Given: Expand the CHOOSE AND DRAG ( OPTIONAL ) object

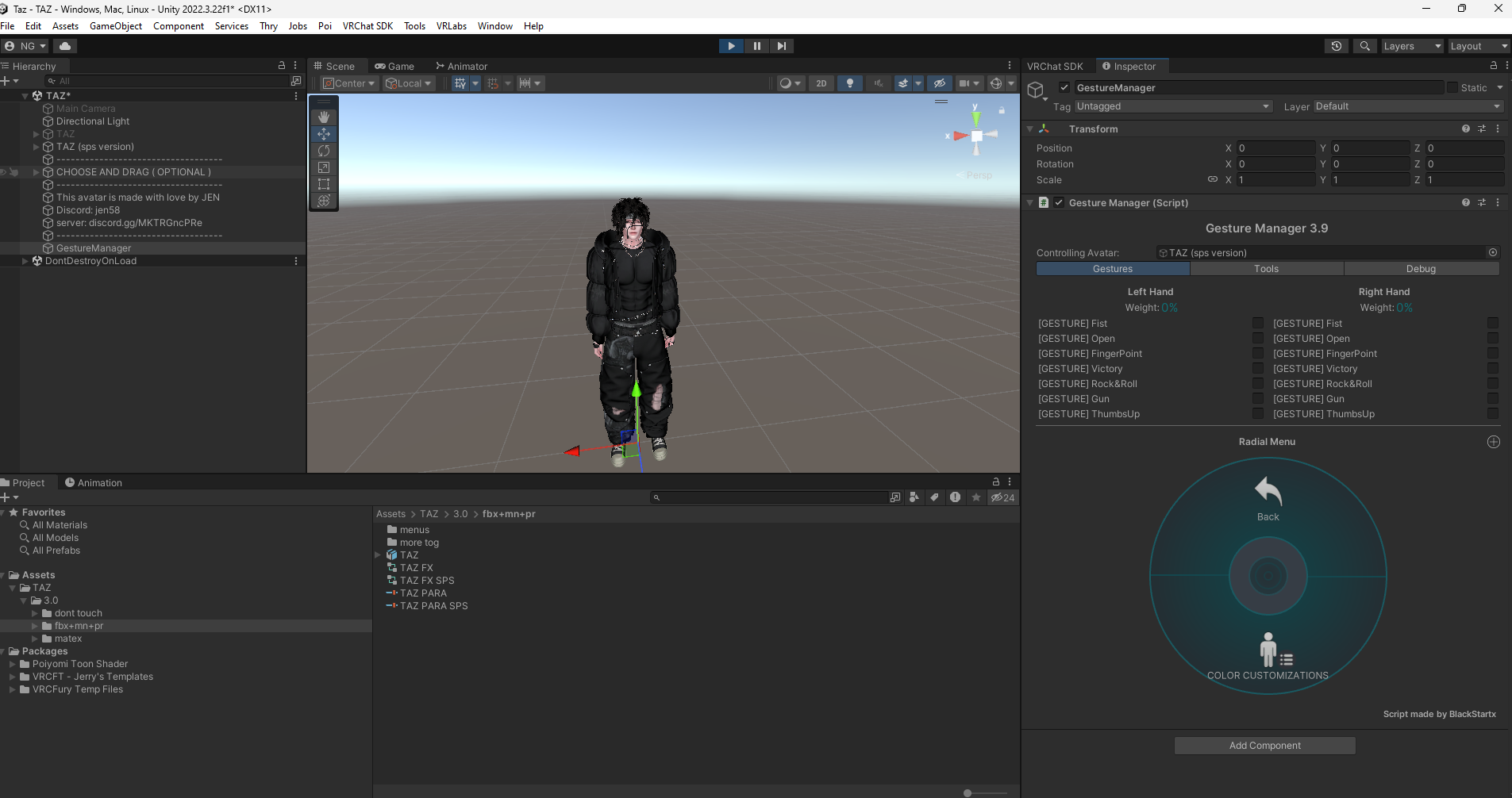Looking at the screenshot, I should 36,172.
